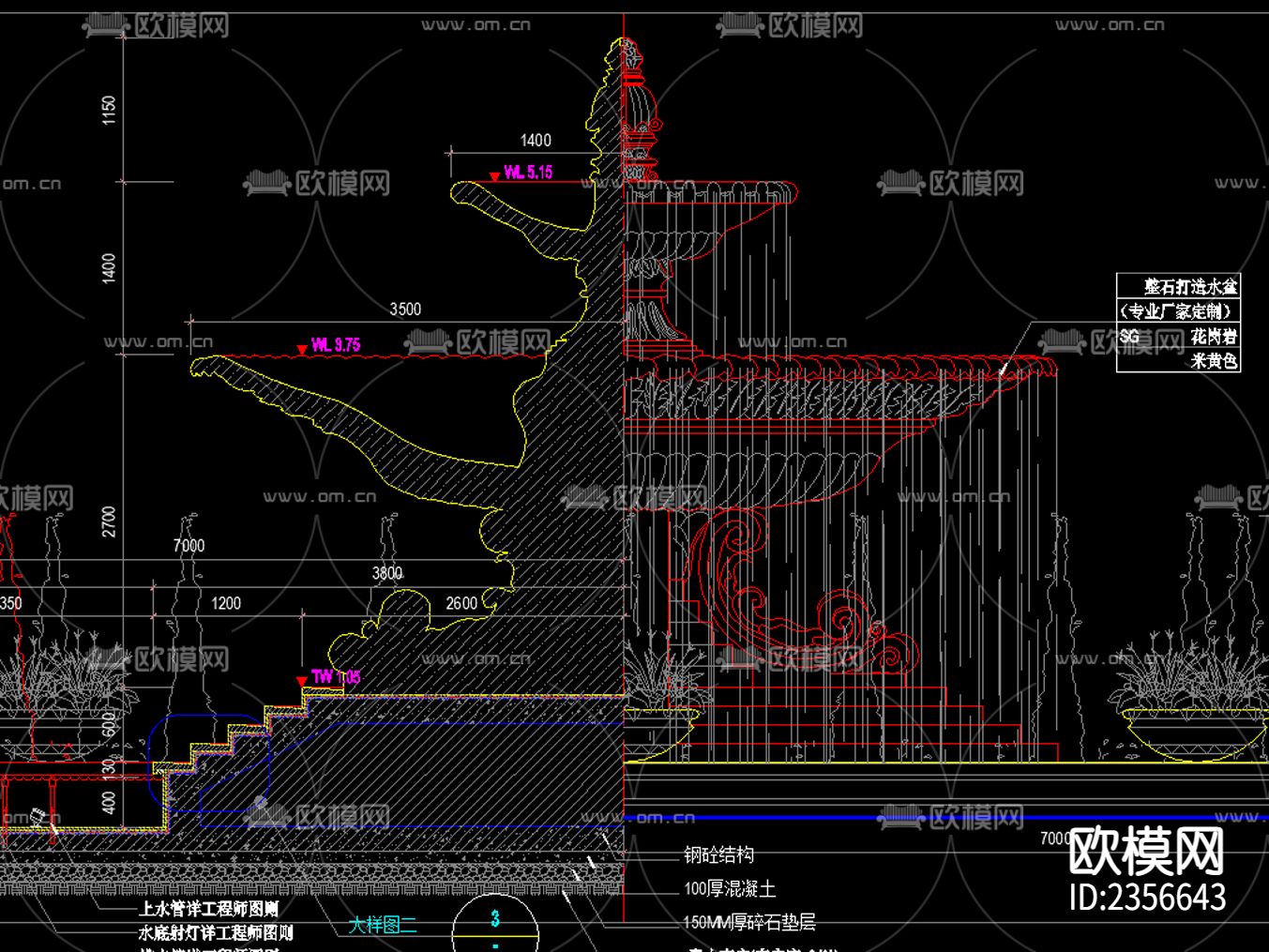
Task: Select the 米黄色 color label
Action: click(x=1214, y=360)
